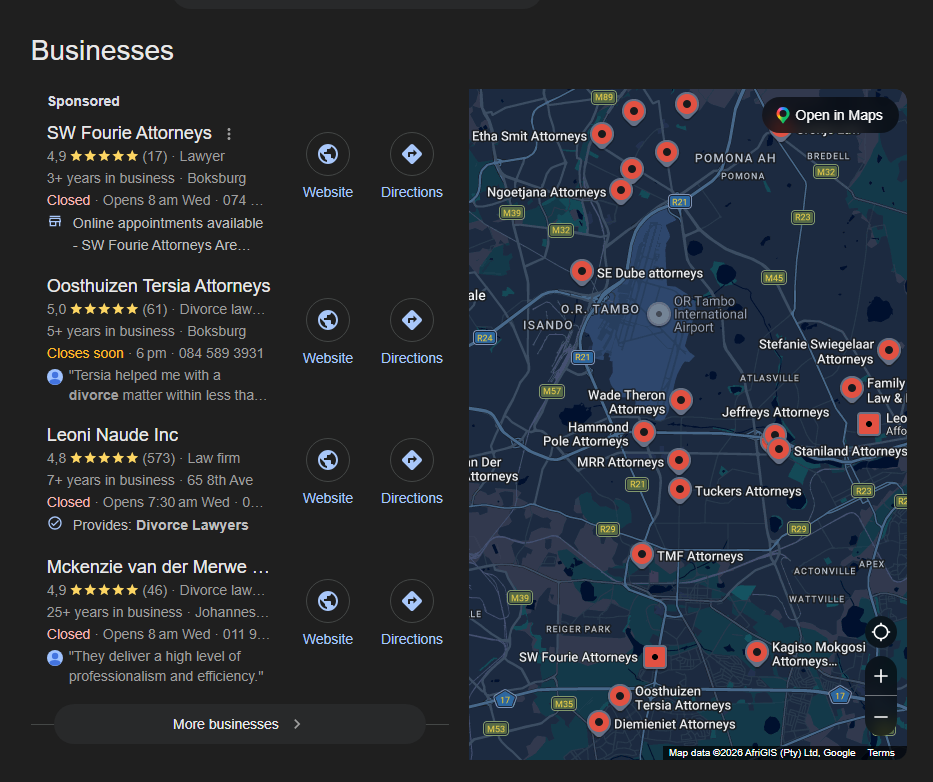The height and width of the screenshot is (782, 933).
Task: Click the (573) review count of Leoni Naude
Action: pyautogui.click(x=159, y=458)
